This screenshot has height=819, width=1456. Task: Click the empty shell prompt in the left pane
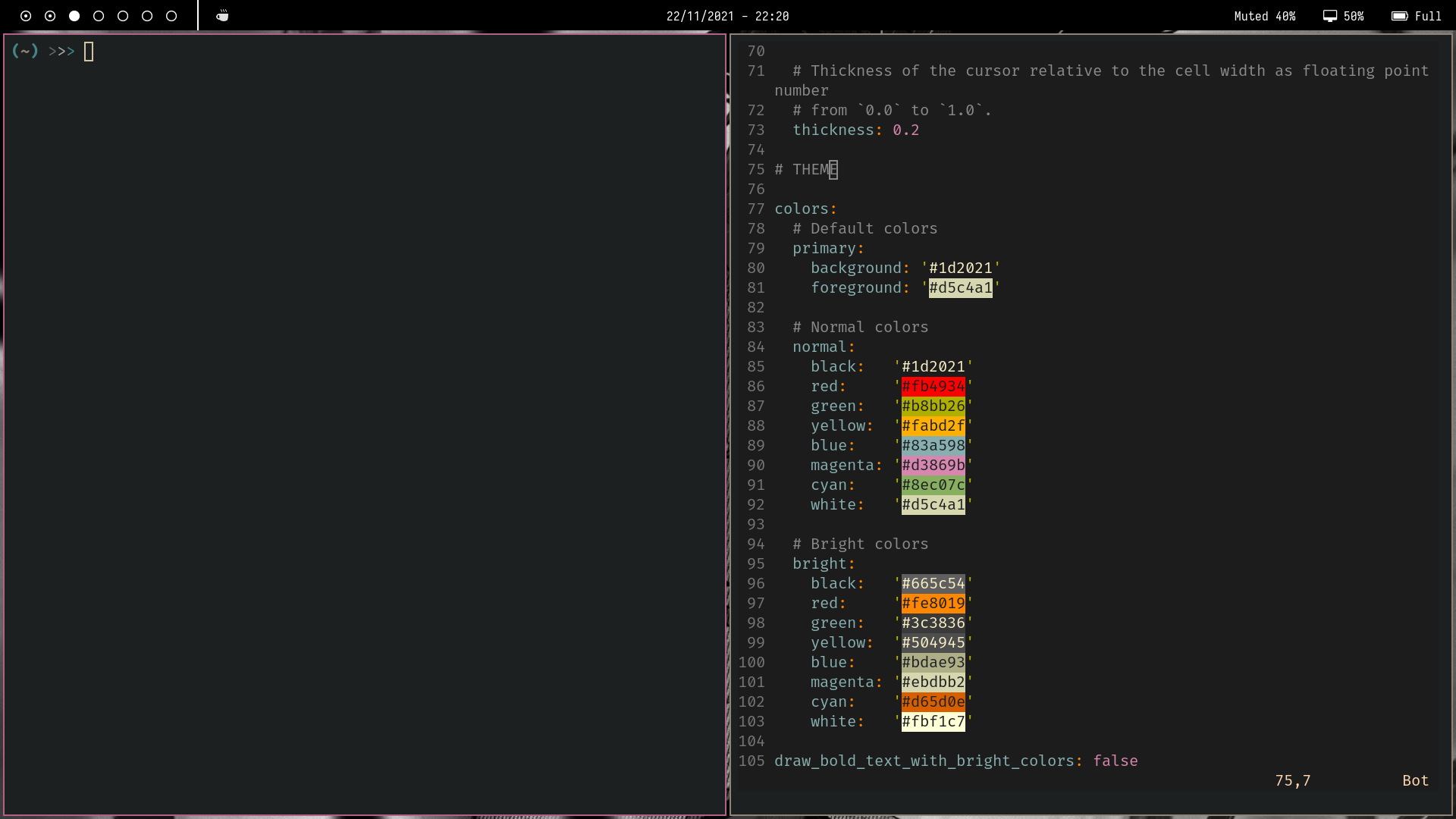pos(89,51)
